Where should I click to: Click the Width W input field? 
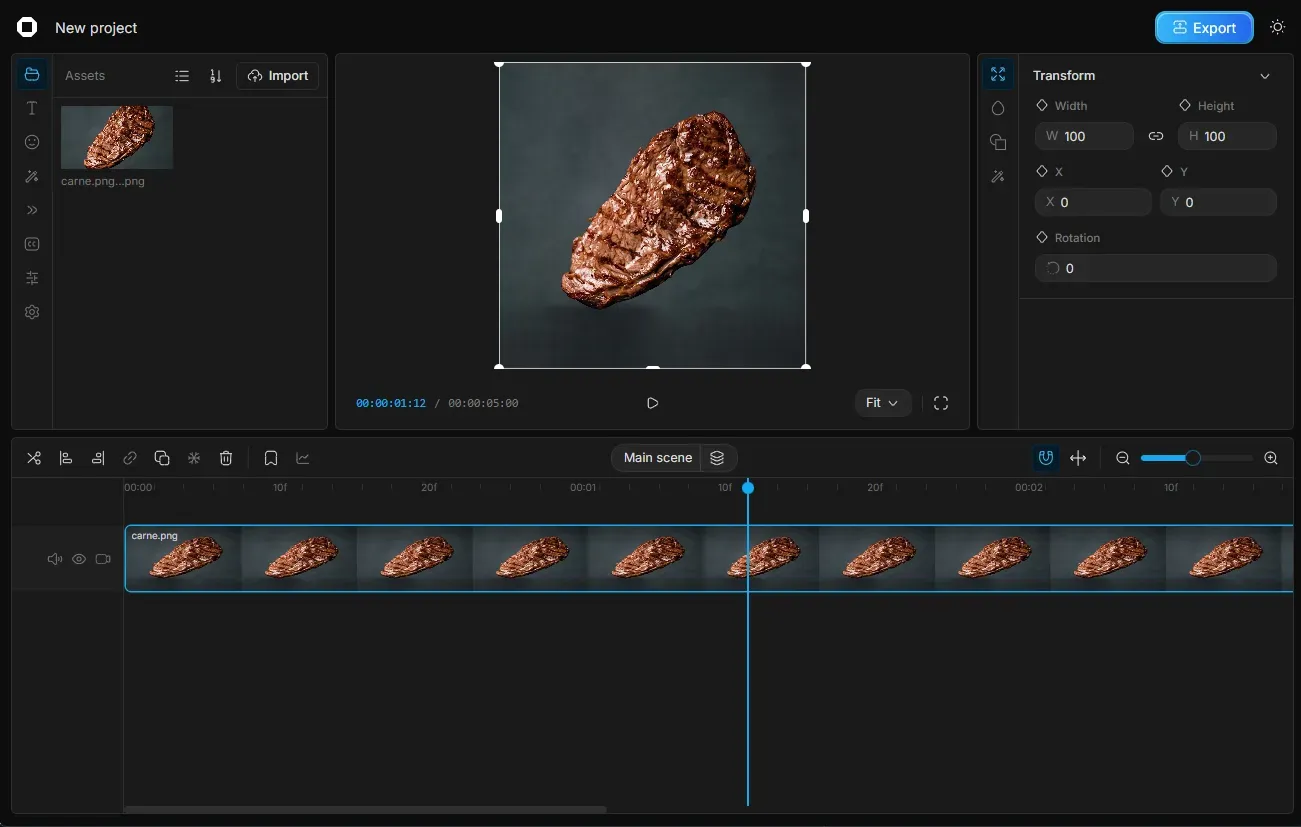coord(1084,136)
